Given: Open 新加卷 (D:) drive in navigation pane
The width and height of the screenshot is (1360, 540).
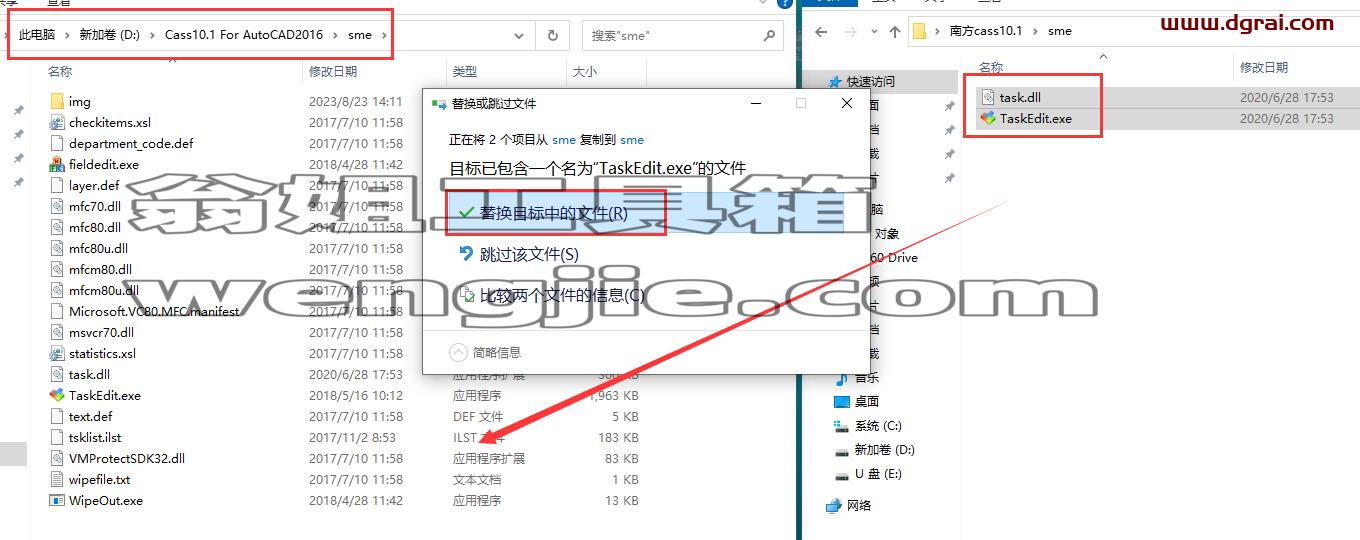Looking at the screenshot, I should (x=884, y=449).
